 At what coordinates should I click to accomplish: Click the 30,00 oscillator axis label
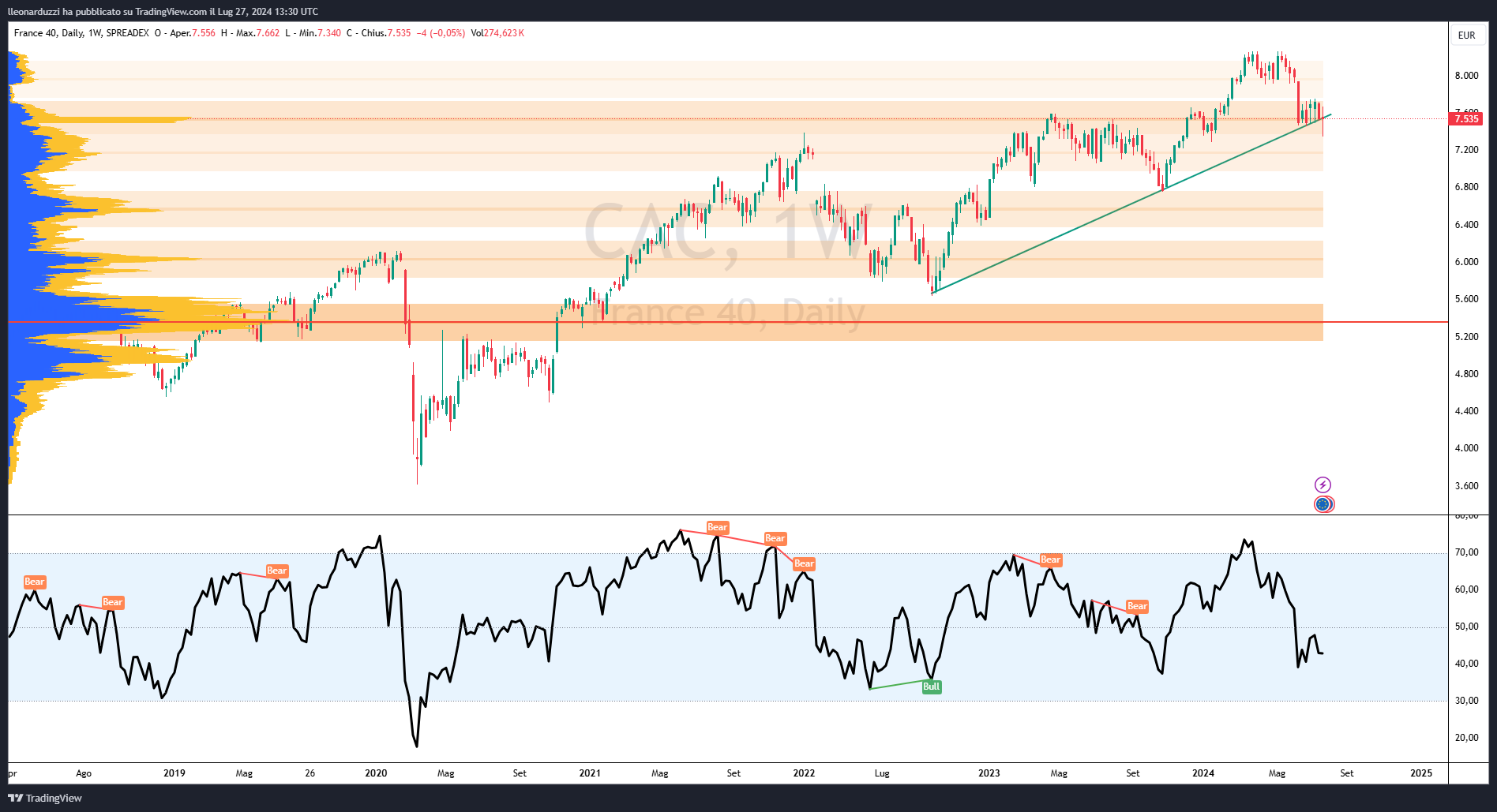(x=1466, y=701)
